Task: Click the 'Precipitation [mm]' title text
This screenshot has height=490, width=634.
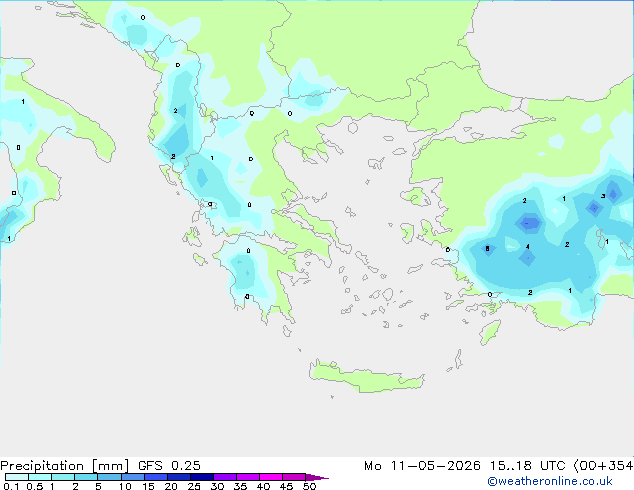Action: (x=65, y=466)
